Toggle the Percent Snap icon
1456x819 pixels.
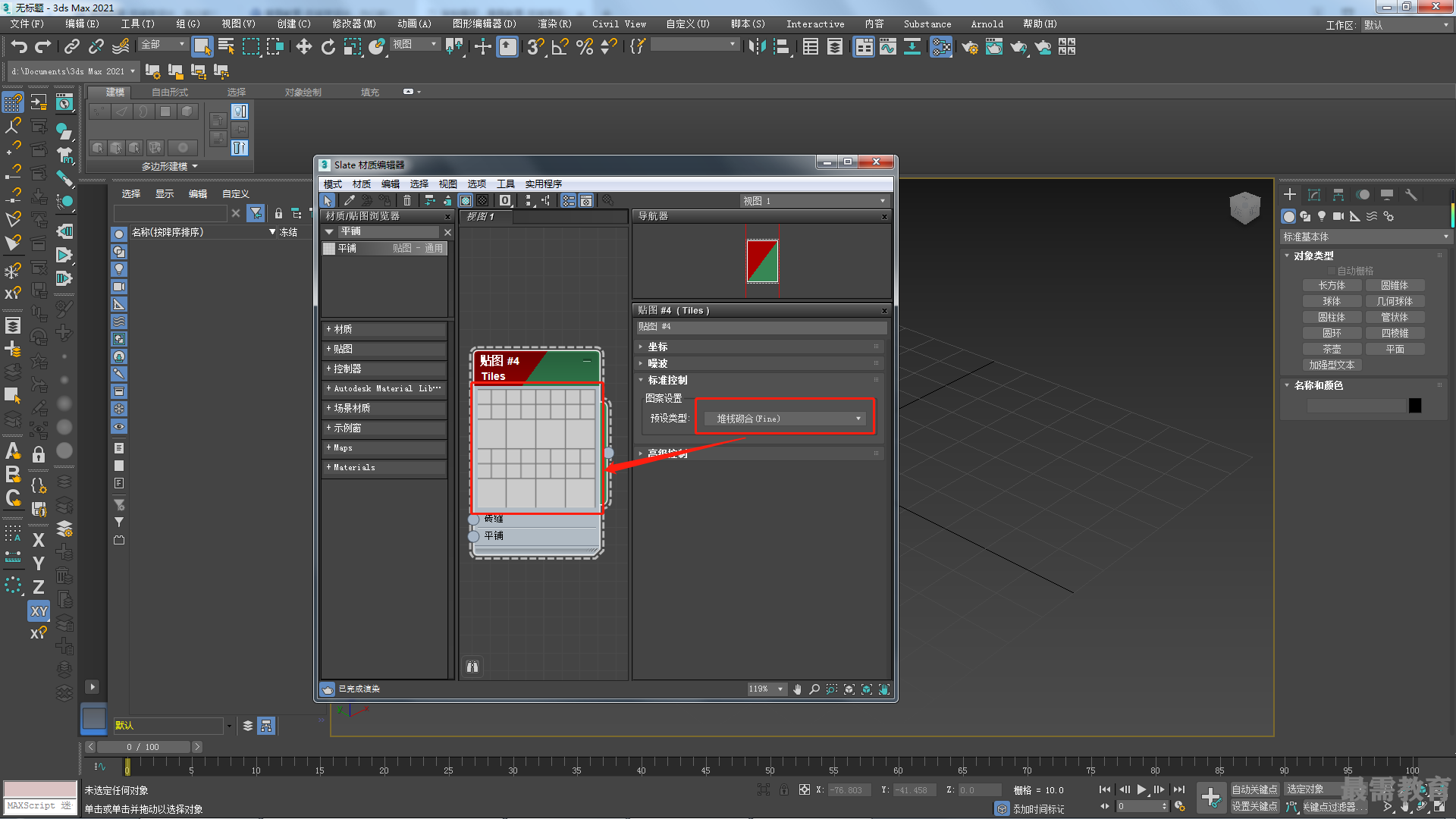(584, 47)
